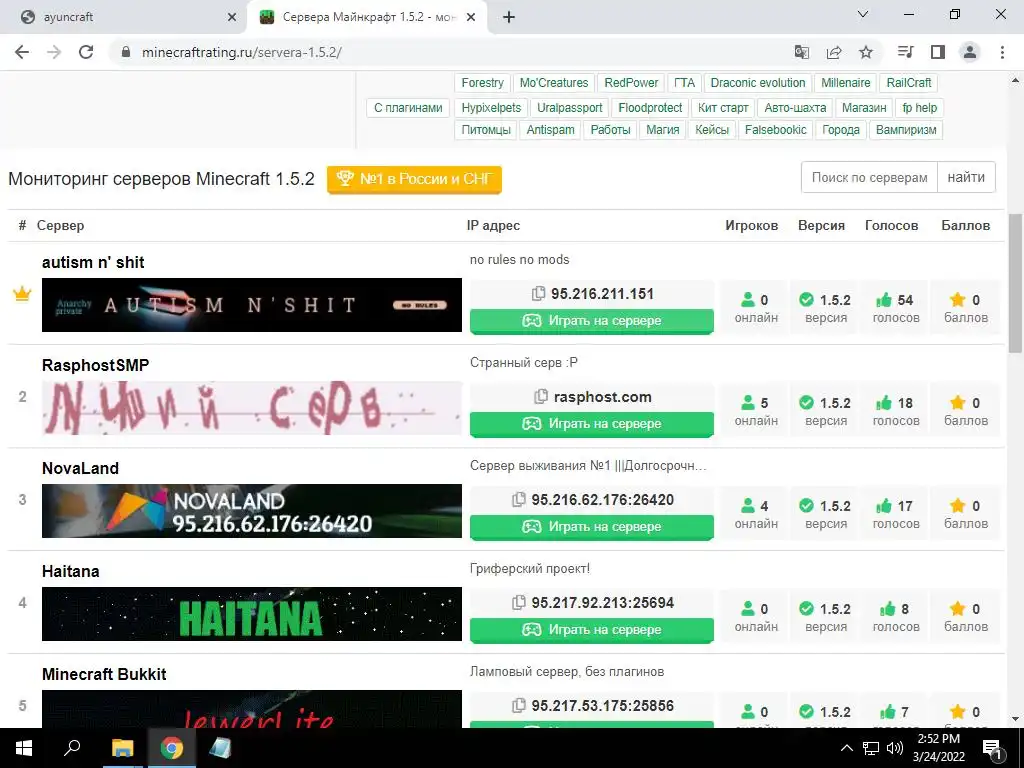The image size is (1024, 768).
Task: Open the HAITANA banner image
Action: [x=251, y=614]
